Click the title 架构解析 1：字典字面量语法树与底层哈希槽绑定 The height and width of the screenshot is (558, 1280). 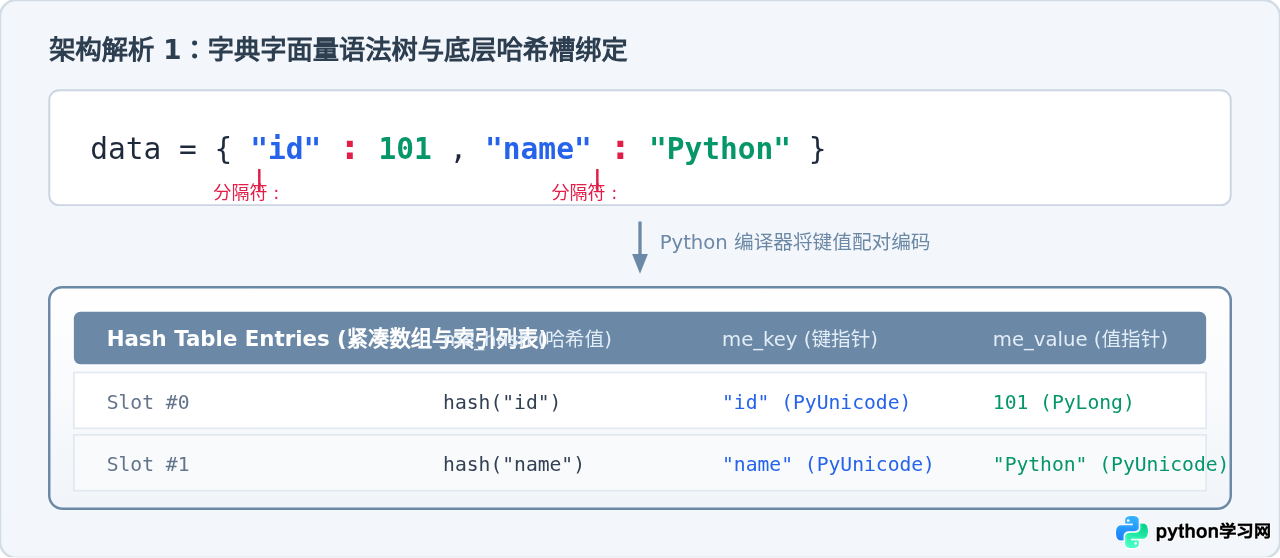pyautogui.click(x=338, y=50)
